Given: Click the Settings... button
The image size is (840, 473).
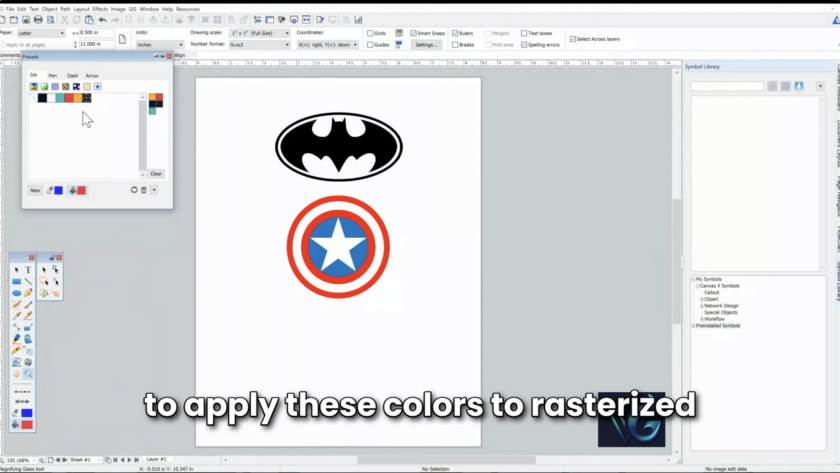Looking at the screenshot, I should point(426,45).
